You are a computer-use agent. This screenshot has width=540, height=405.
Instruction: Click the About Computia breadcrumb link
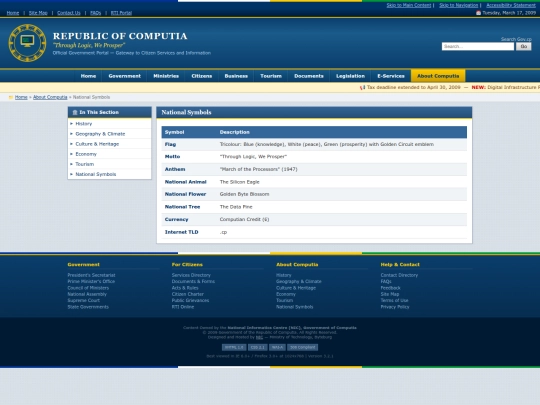pyautogui.click(x=50, y=97)
